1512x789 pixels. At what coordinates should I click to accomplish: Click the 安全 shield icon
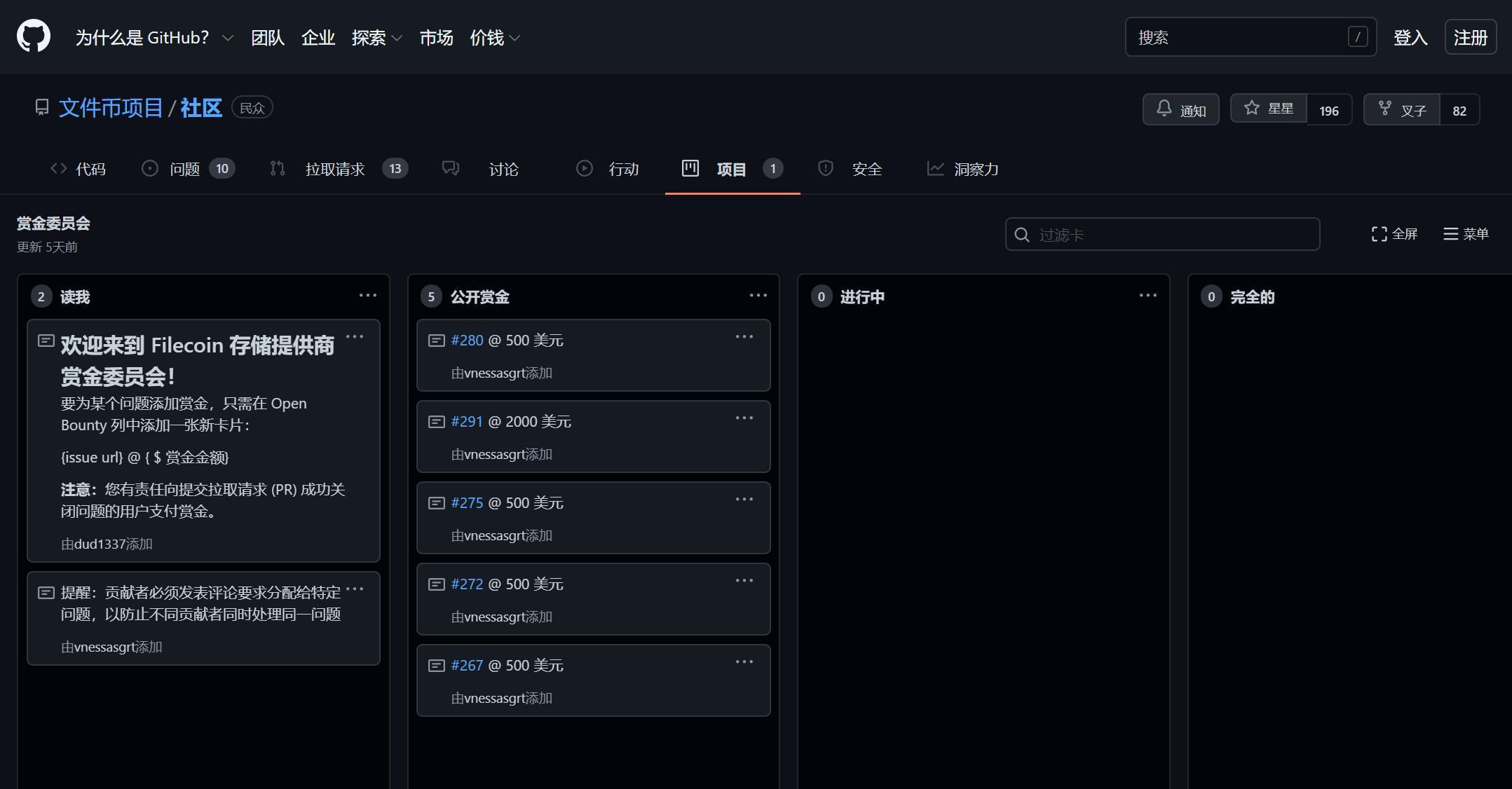click(x=826, y=168)
